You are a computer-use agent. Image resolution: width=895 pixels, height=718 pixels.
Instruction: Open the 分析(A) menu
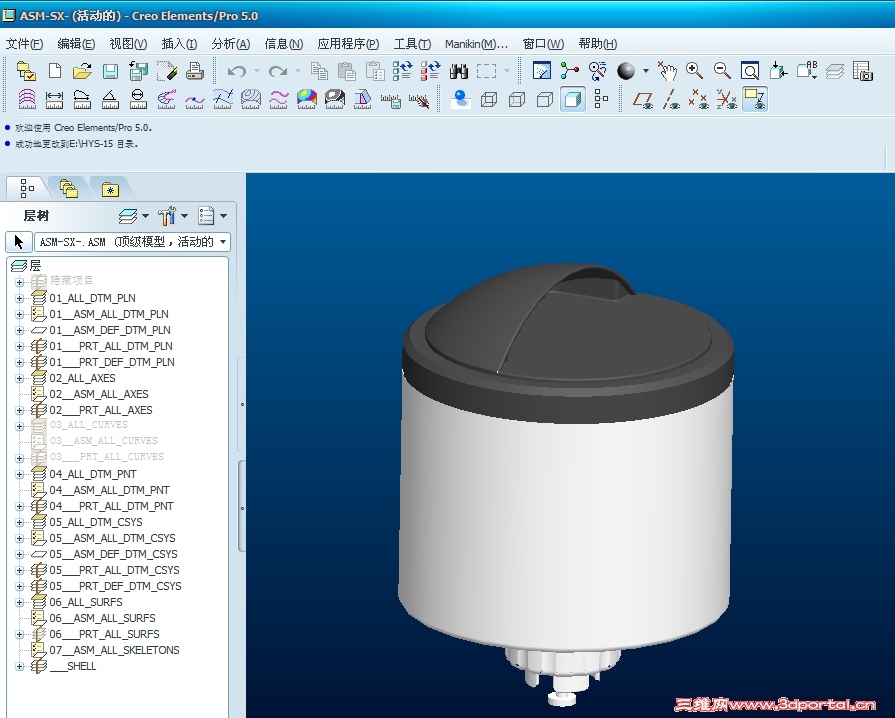[x=231, y=44]
